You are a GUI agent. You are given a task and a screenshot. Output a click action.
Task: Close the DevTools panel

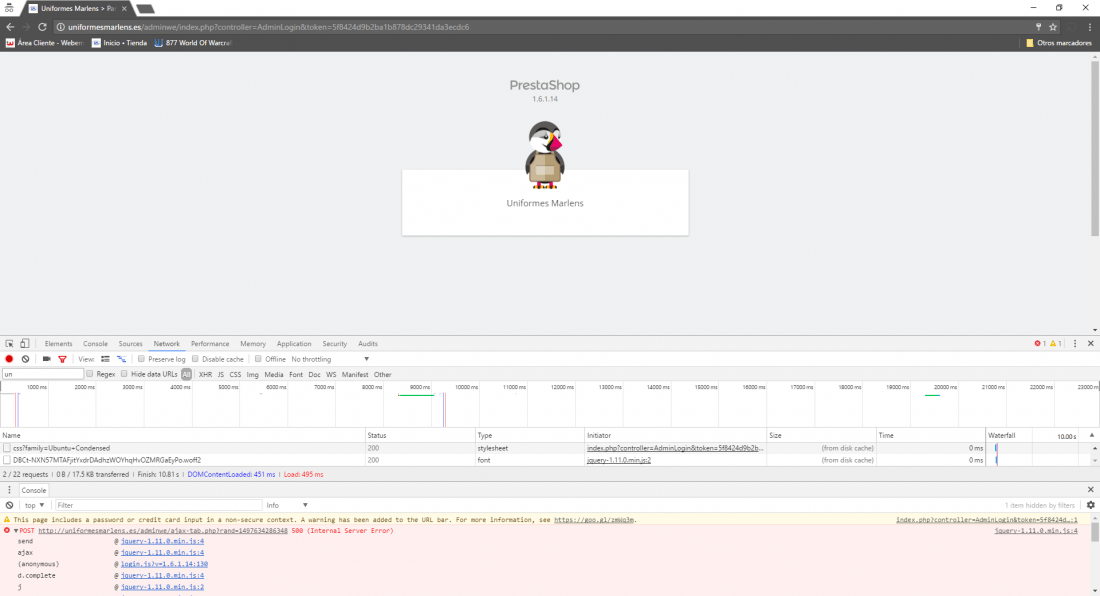(1091, 344)
